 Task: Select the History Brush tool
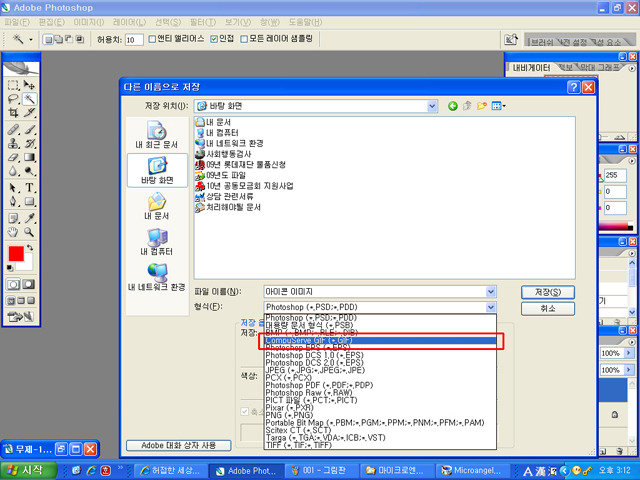tap(29, 144)
